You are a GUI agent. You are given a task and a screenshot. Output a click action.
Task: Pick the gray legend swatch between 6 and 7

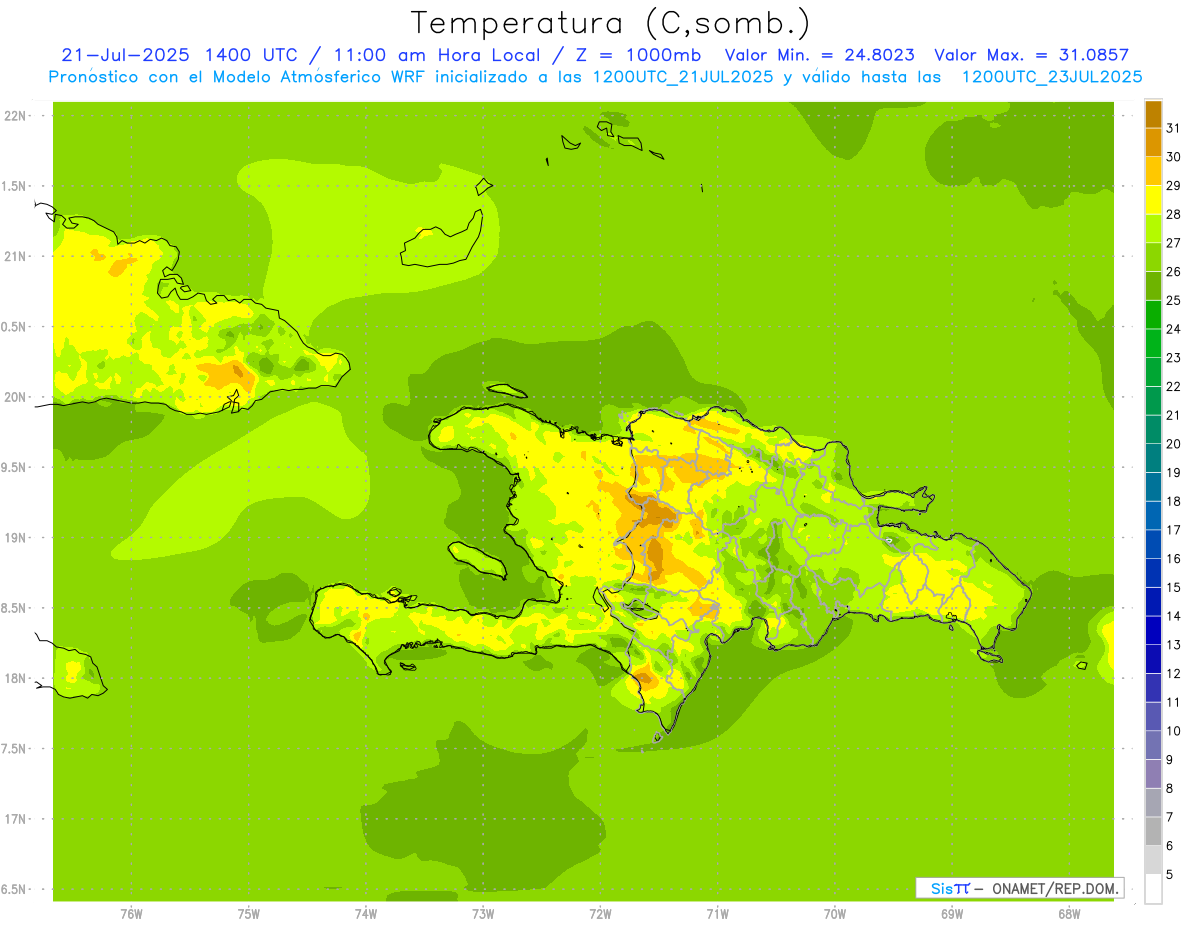coord(1153,831)
